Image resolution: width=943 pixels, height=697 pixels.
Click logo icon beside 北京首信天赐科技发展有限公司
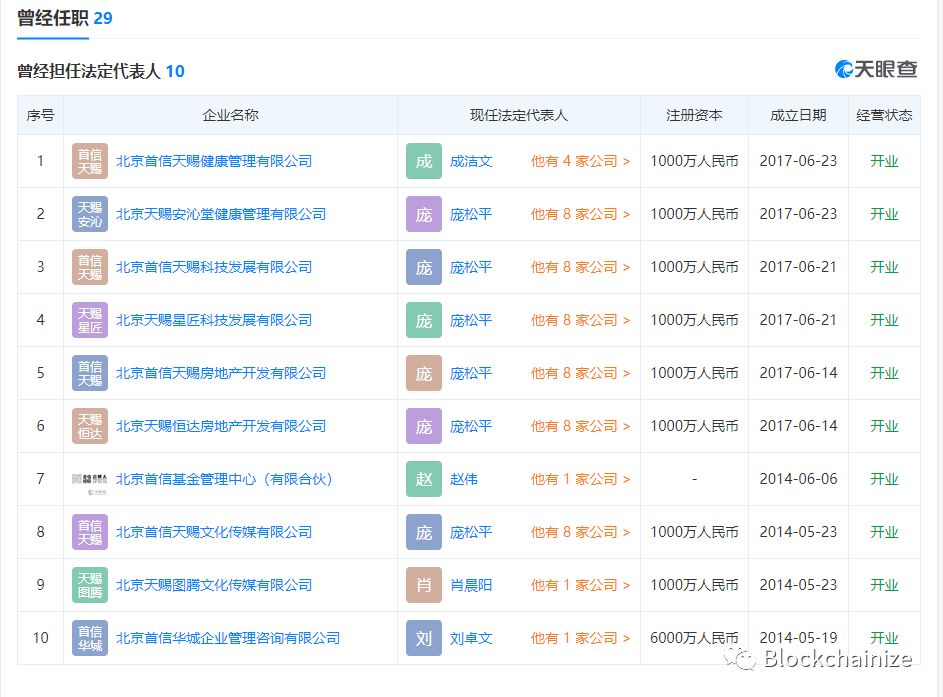click(x=90, y=267)
